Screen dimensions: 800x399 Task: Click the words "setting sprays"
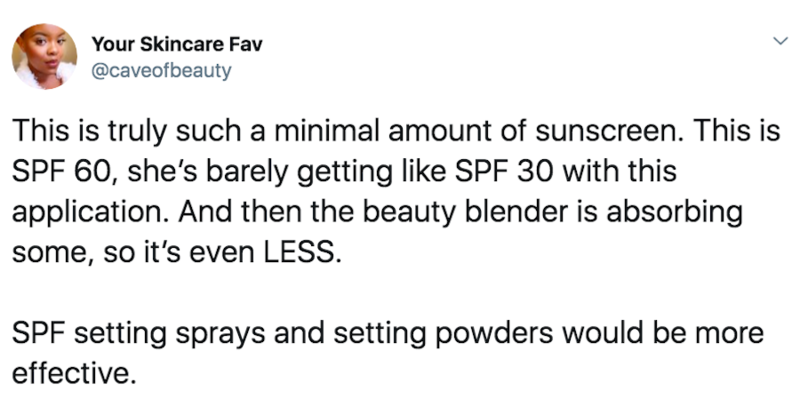pyautogui.click(x=170, y=333)
